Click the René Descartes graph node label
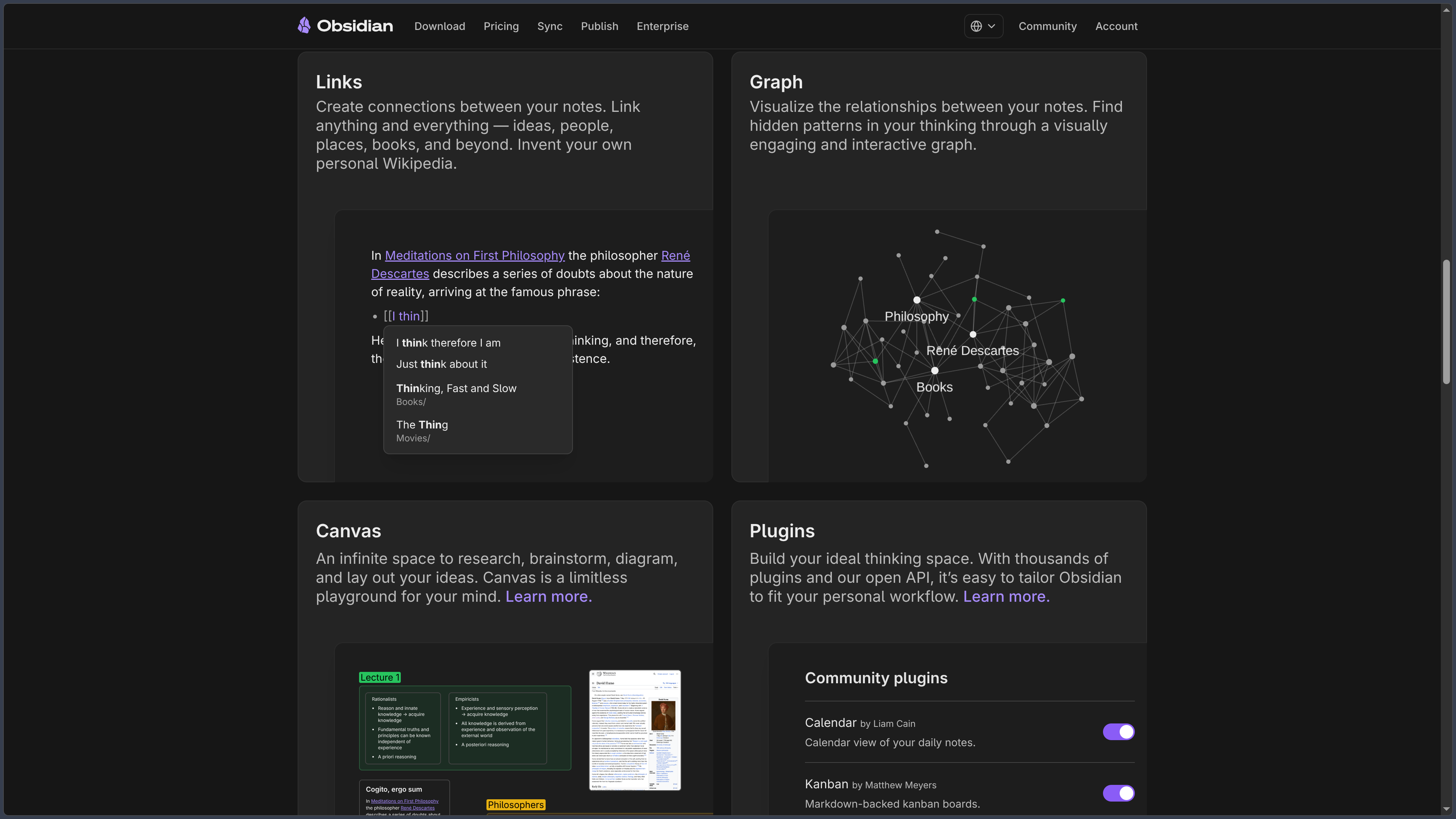The image size is (1456, 819). (972, 350)
